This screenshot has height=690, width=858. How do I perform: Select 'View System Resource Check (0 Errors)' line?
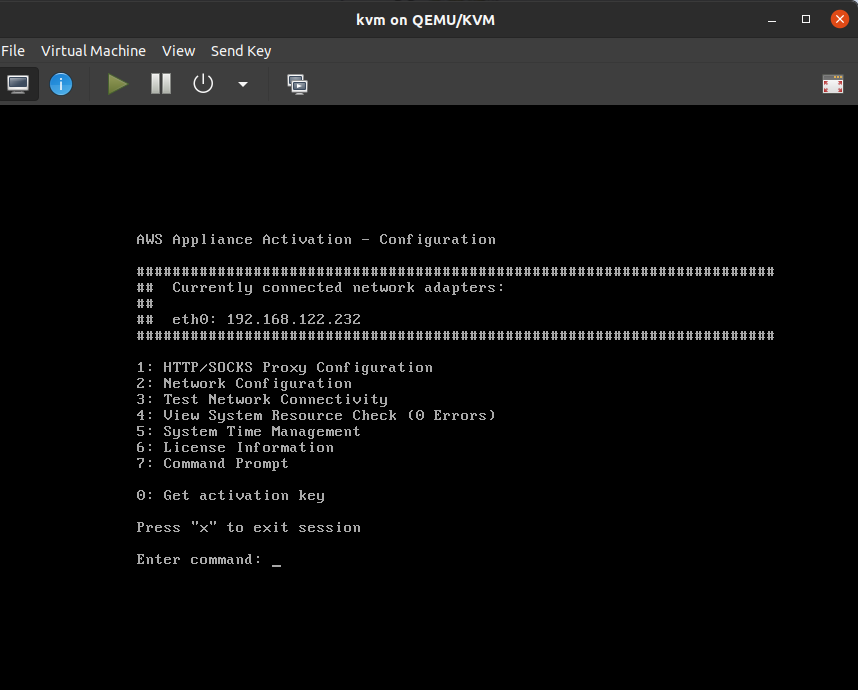(x=329, y=415)
